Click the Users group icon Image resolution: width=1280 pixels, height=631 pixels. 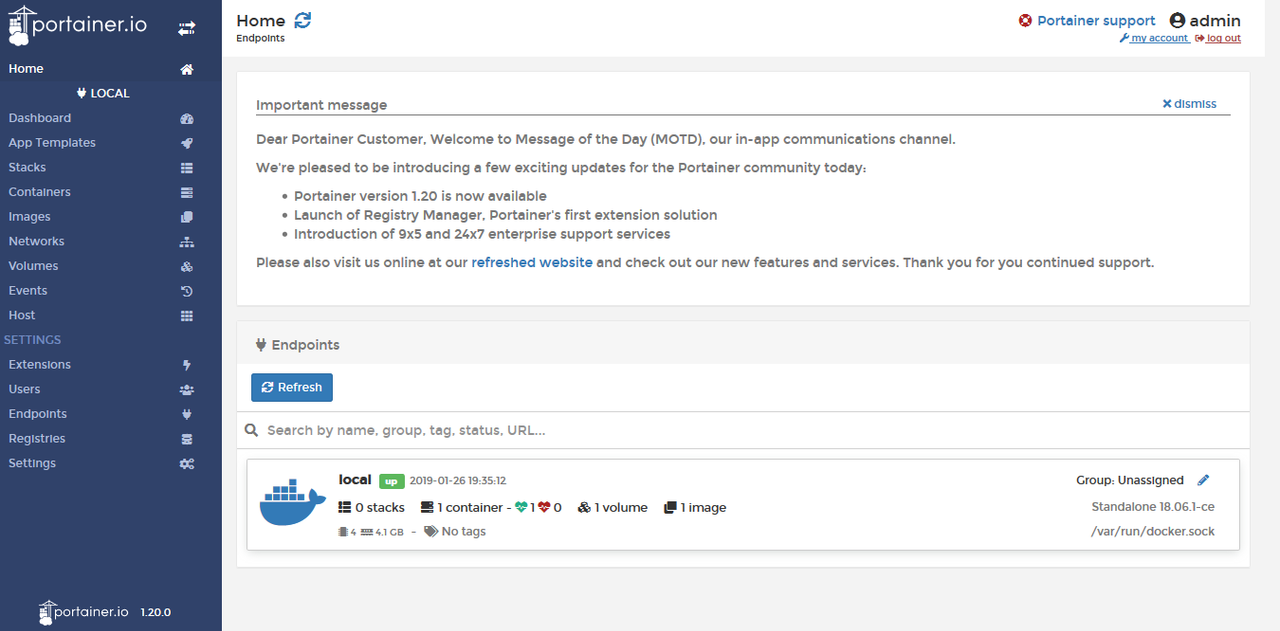187,390
